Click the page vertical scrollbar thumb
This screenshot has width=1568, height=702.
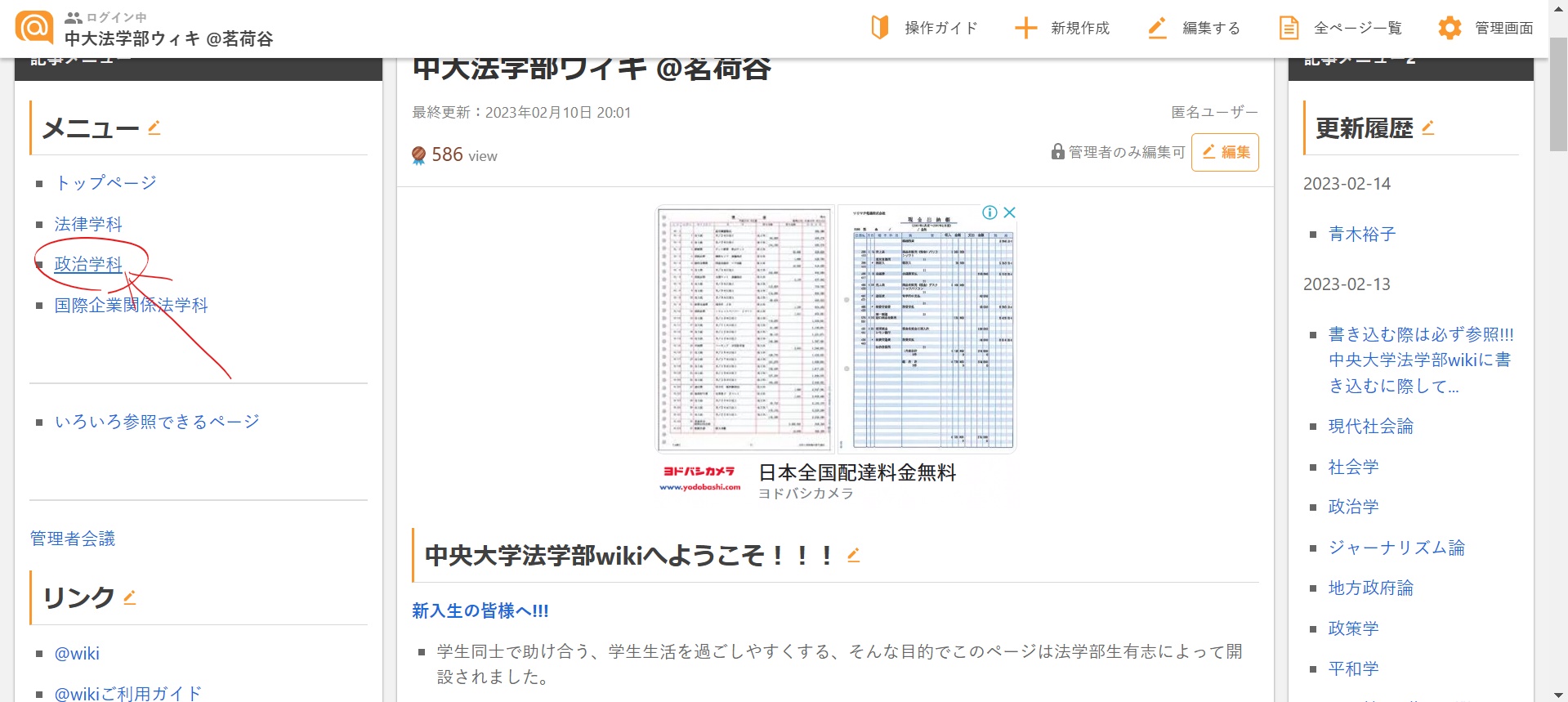[x=1558, y=94]
